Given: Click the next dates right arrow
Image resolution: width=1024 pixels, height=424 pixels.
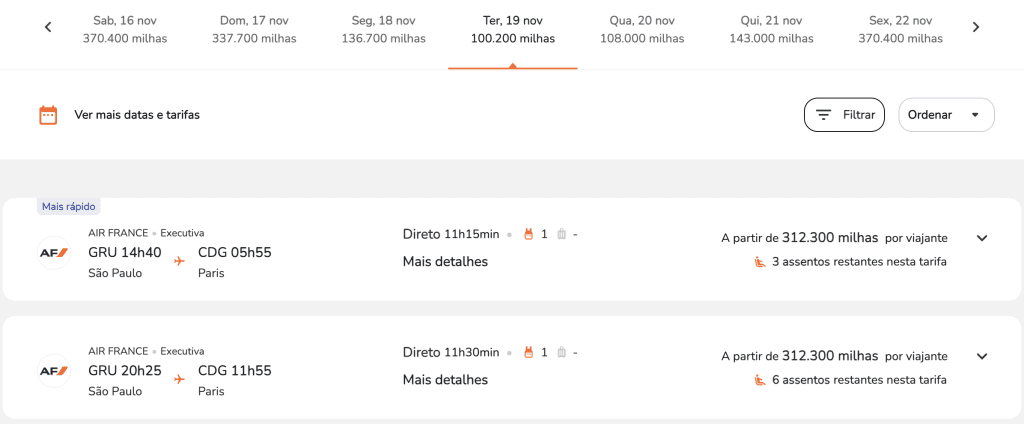Looking at the screenshot, I should click(976, 28).
